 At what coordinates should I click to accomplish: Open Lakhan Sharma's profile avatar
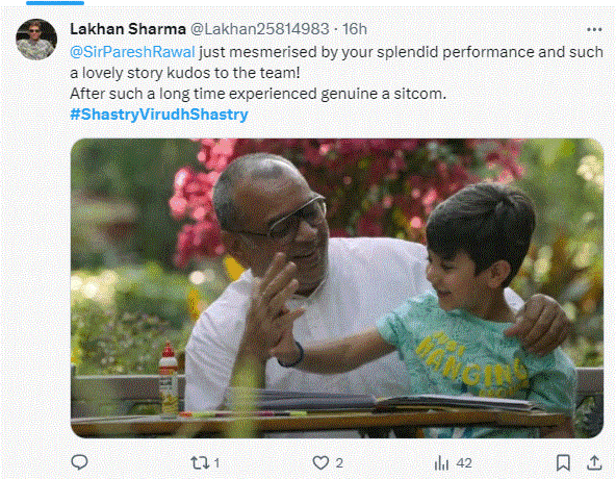pyautogui.click(x=36, y=40)
